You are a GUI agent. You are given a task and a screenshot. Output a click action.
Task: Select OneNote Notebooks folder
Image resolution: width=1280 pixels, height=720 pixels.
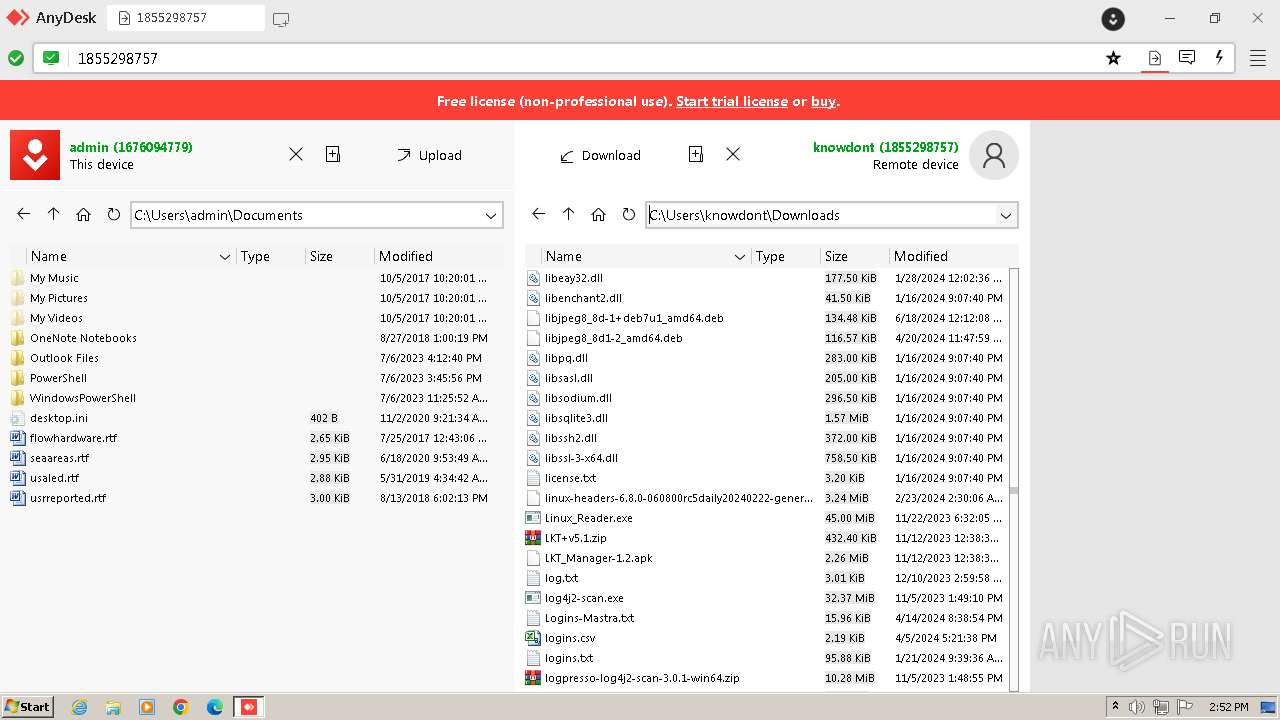click(83, 338)
